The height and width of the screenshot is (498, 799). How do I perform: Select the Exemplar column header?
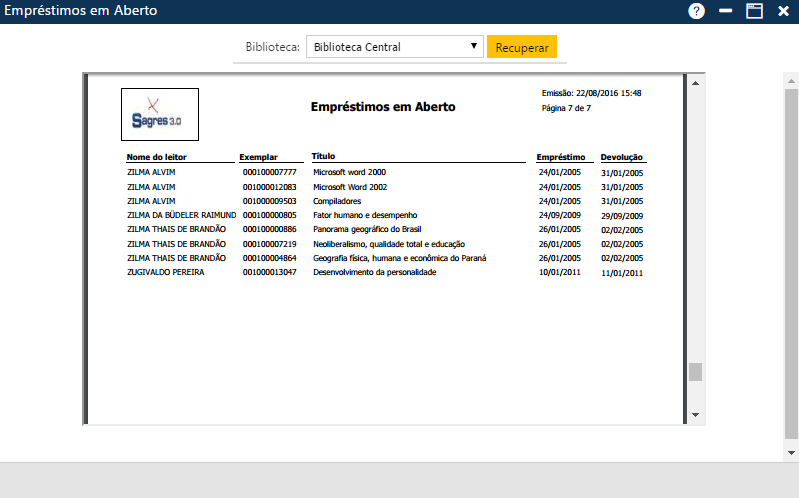coord(257,157)
